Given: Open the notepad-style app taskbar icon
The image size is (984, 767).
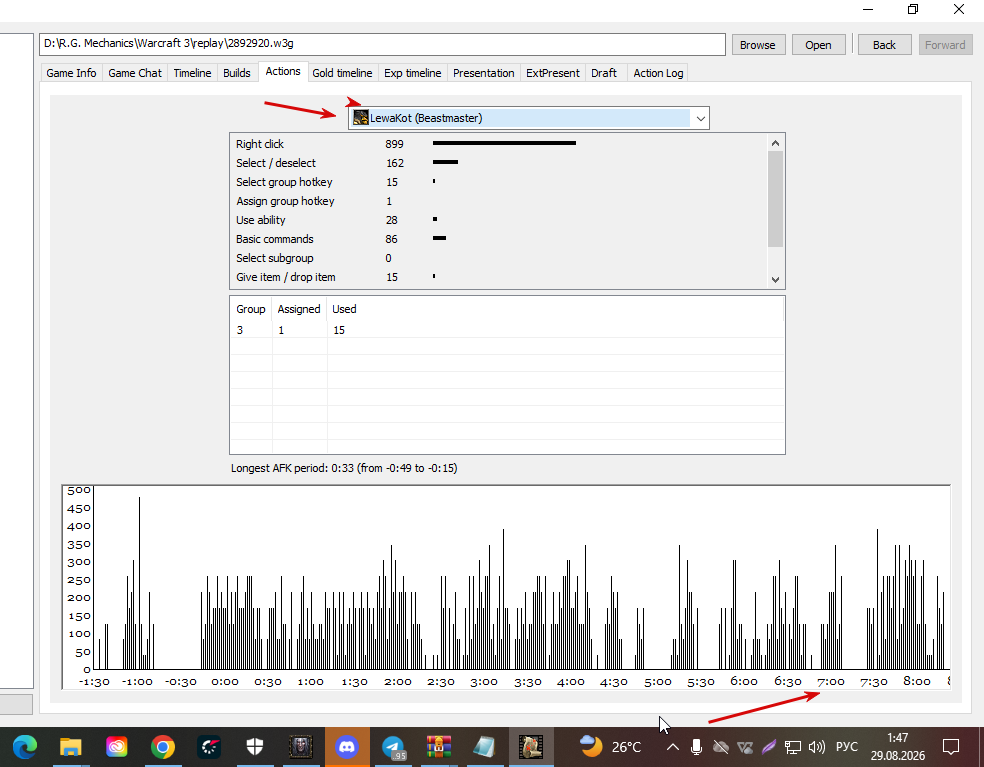Looking at the screenshot, I should [x=484, y=747].
